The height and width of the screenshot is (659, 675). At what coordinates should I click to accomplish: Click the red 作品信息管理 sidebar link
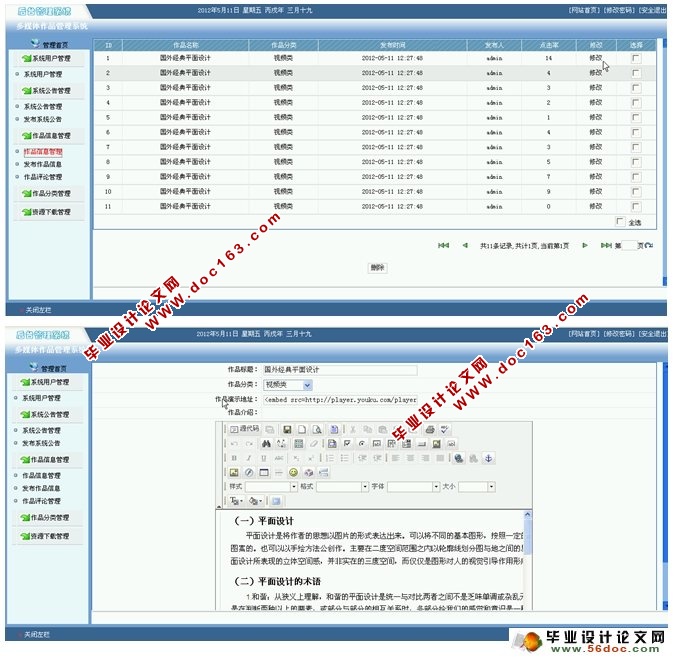43,152
